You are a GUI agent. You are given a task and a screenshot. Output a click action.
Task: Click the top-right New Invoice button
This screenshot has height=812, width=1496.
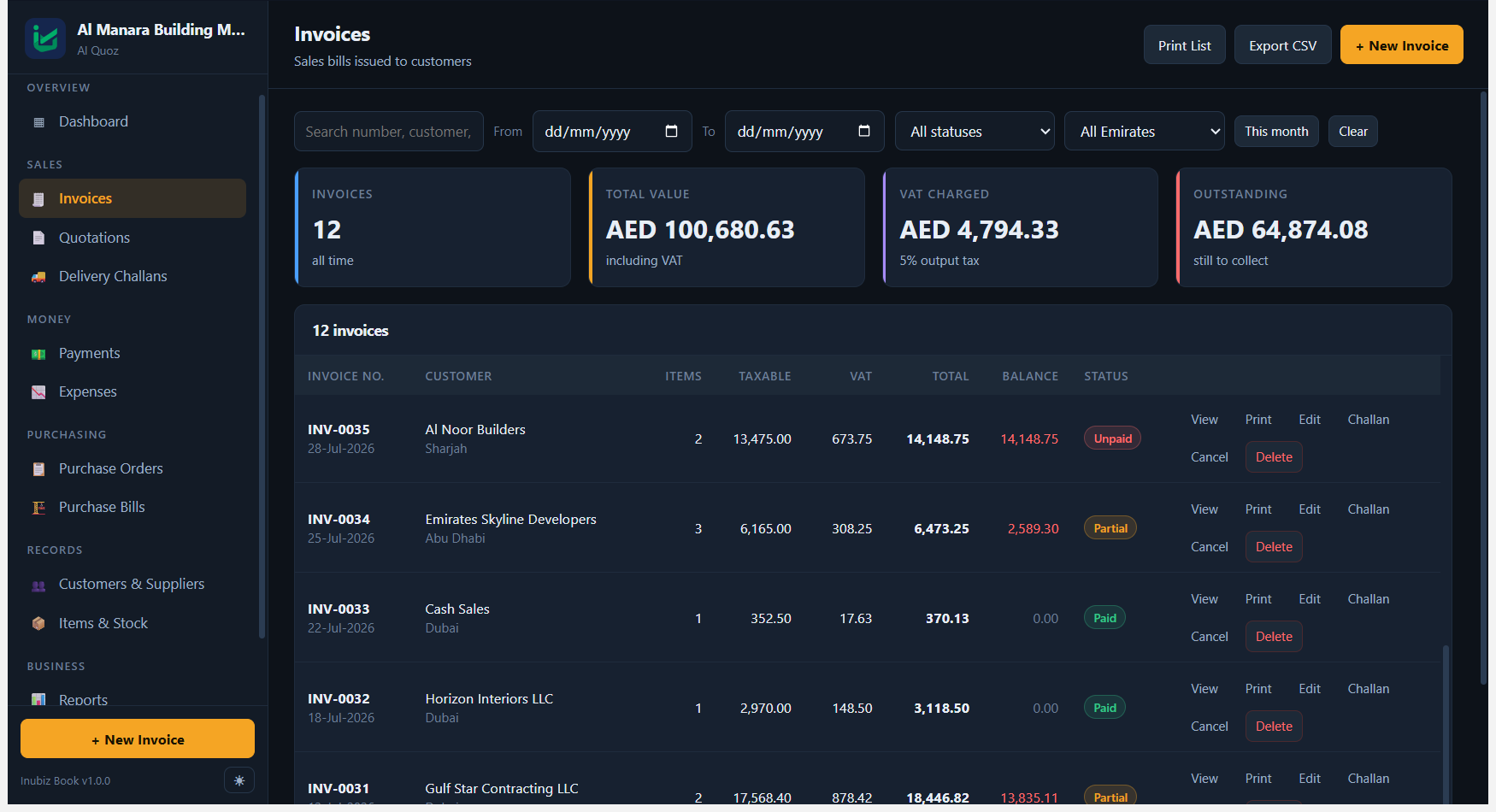click(x=1401, y=45)
